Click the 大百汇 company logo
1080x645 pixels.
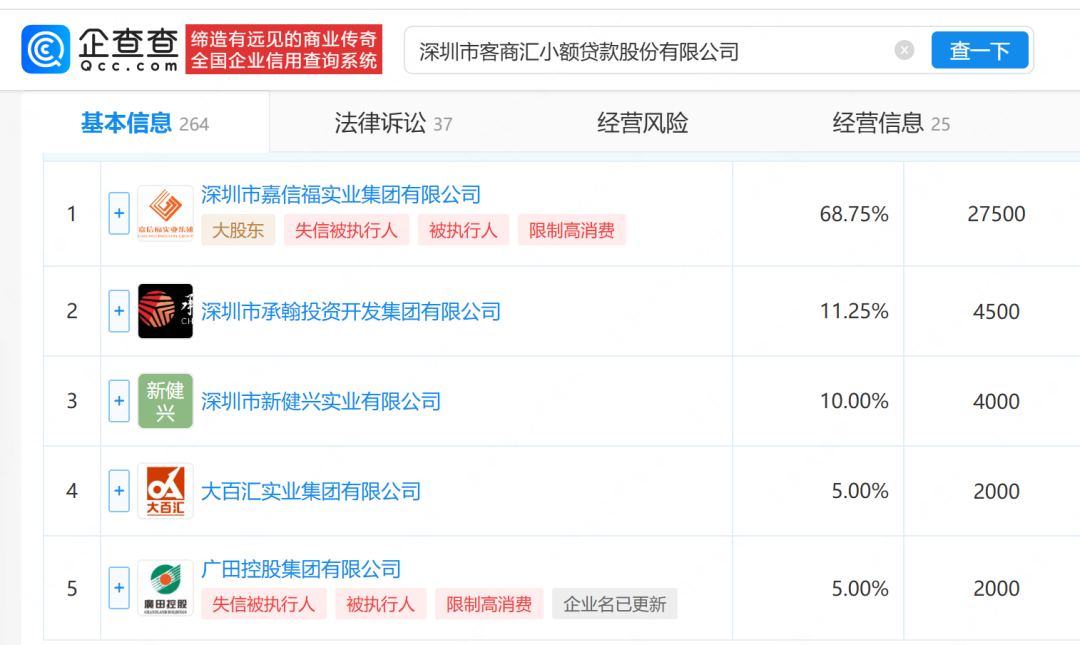[x=165, y=491]
